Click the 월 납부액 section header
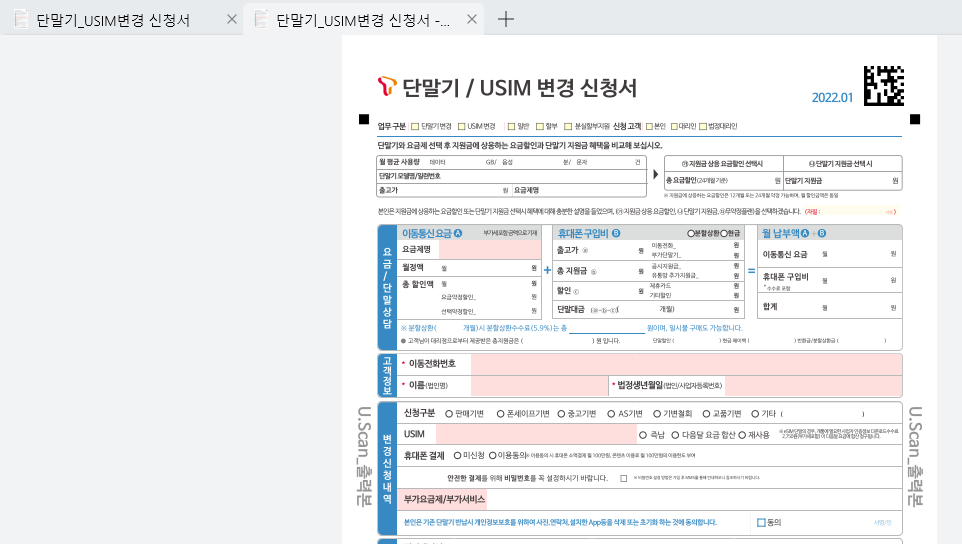The image size is (962, 544). (794, 234)
